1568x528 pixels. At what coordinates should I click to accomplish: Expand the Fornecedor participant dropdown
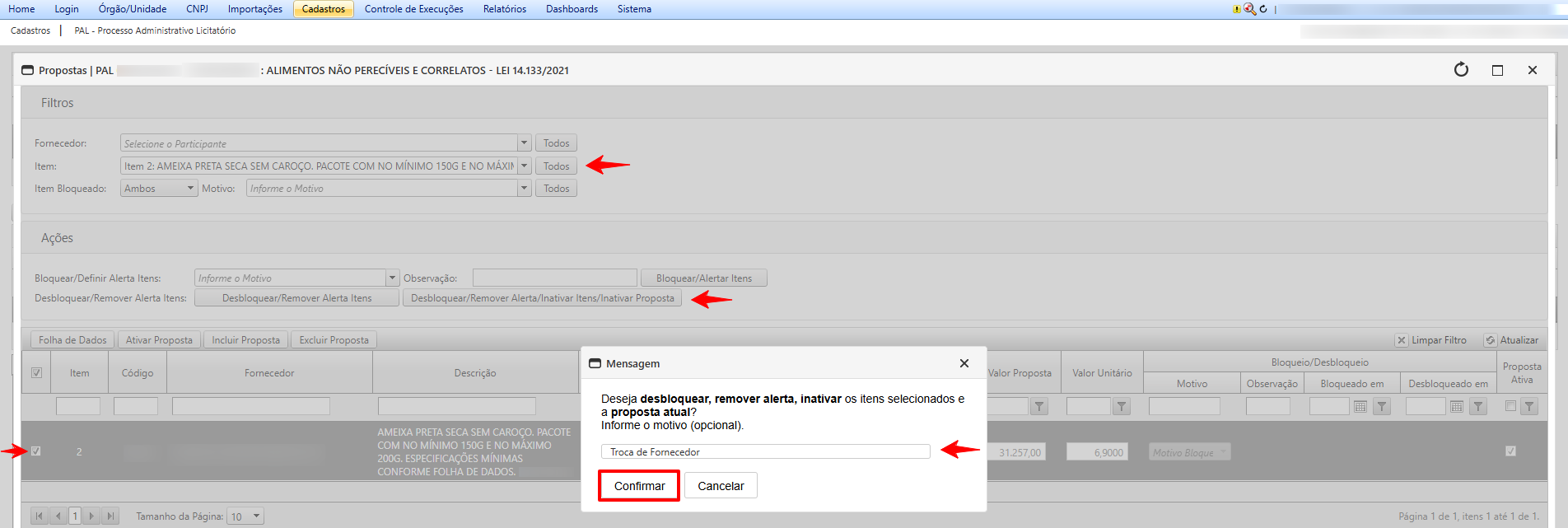tap(524, 143)
